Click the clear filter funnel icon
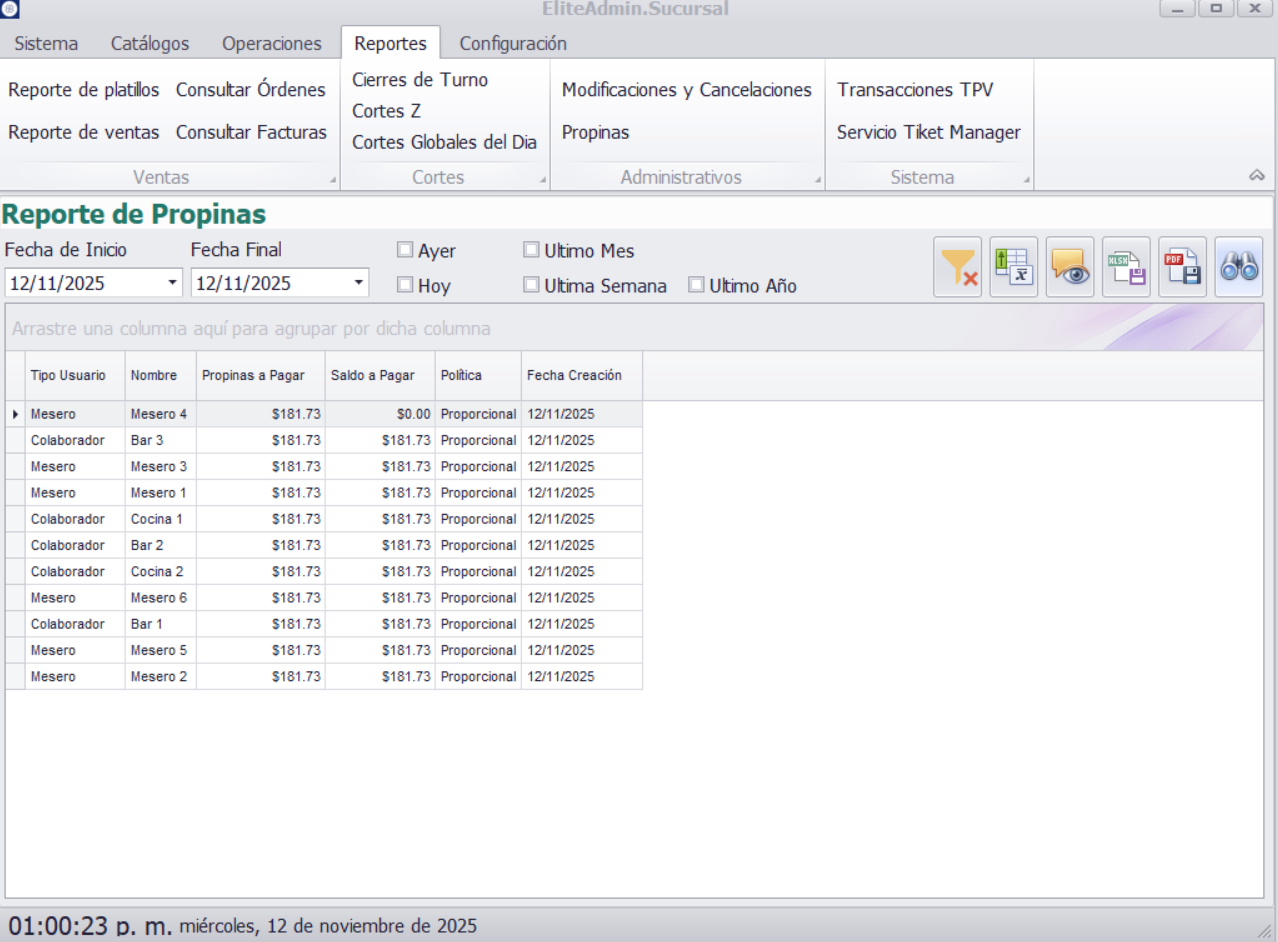The width and height of the screenshot is (1278, 942). click(x=957, y=268)
